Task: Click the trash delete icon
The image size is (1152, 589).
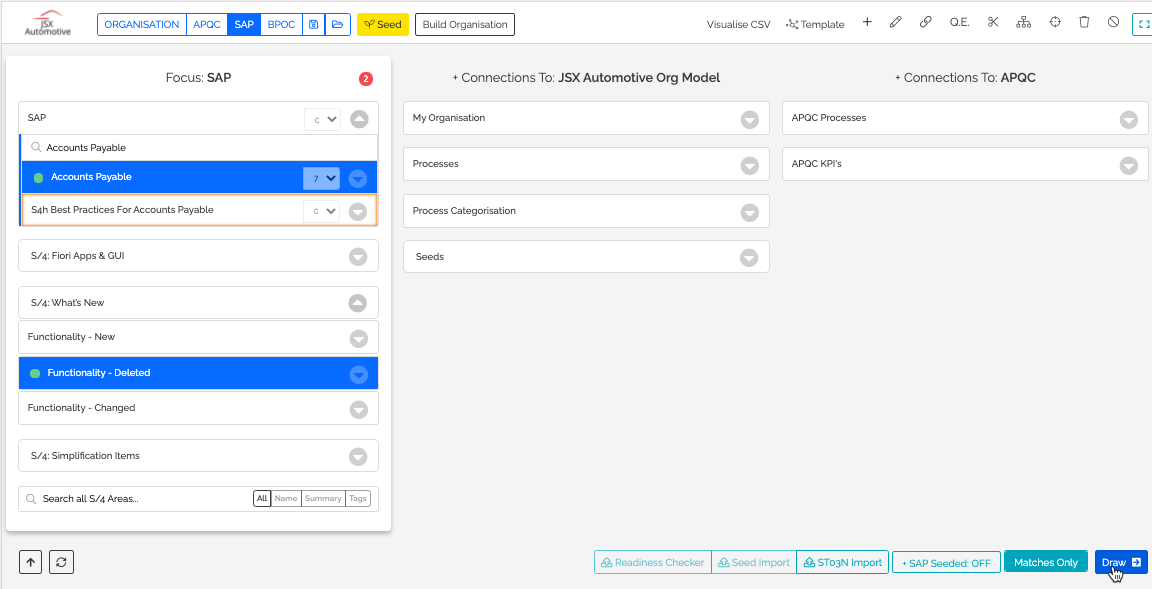Action: point(1084,23)
